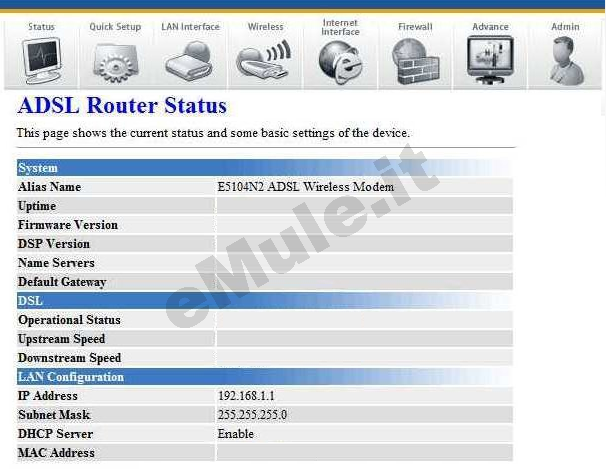Open the Quick Setup gear folder icon
Screen dimensions: 606x470
coord(115,62)
